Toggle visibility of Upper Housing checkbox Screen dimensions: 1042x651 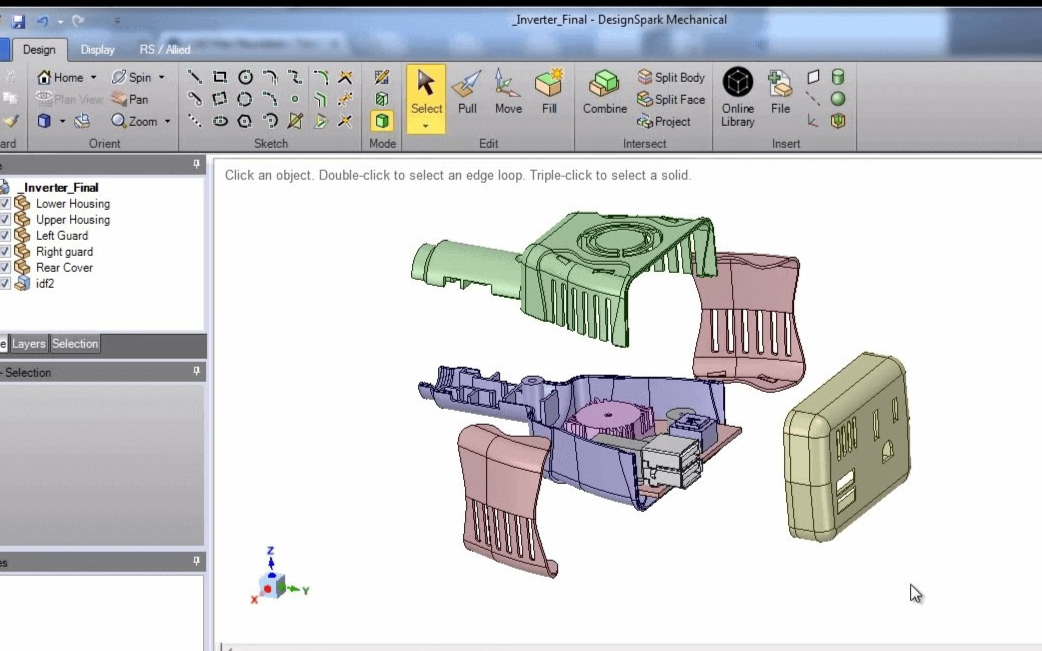[x=5, y=219]
